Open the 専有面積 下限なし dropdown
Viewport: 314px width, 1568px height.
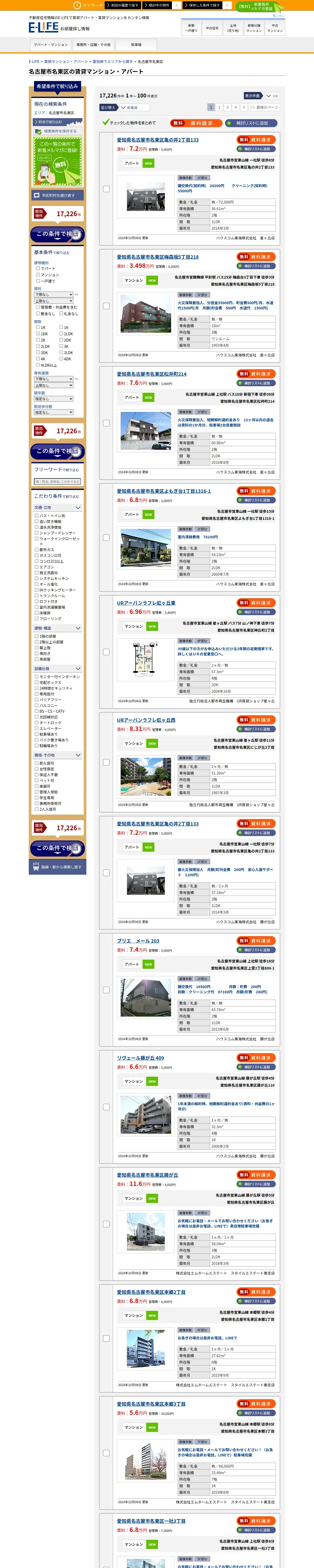[54, 379]
